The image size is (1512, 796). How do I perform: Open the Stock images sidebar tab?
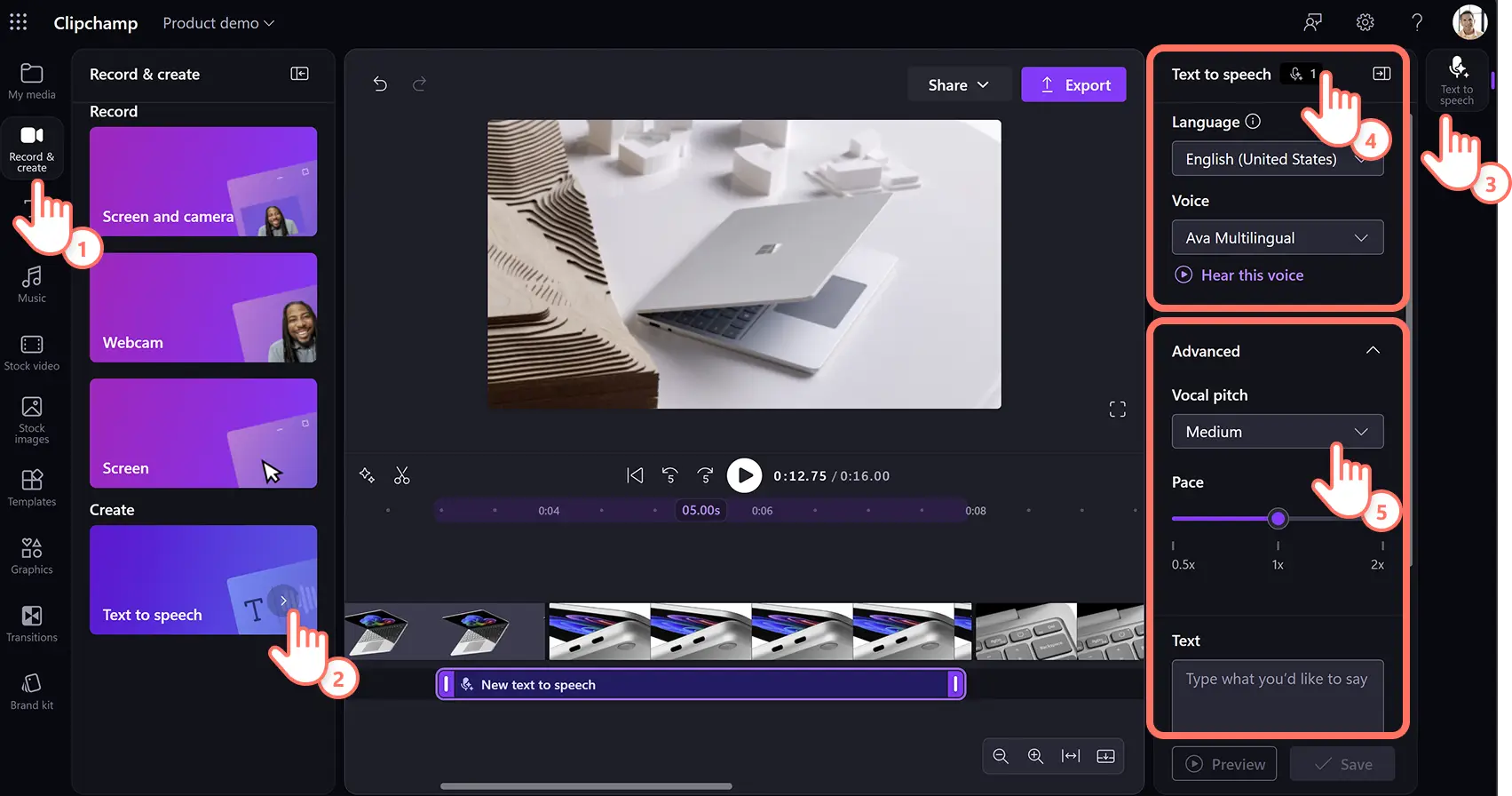32,420
